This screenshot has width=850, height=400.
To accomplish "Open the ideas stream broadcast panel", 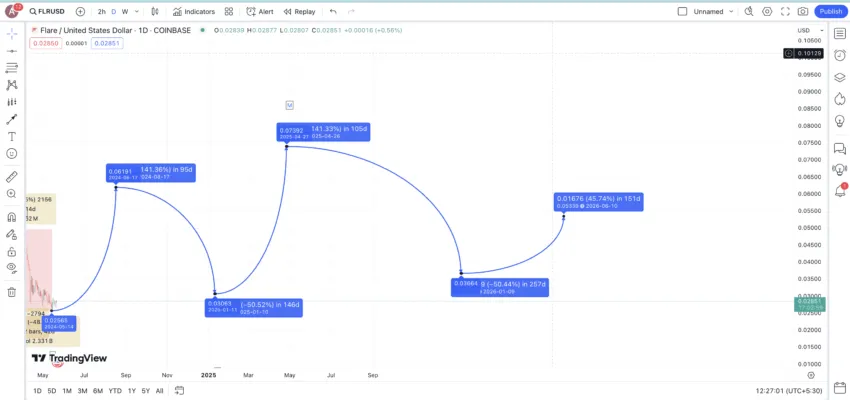I will coord(840,170).
